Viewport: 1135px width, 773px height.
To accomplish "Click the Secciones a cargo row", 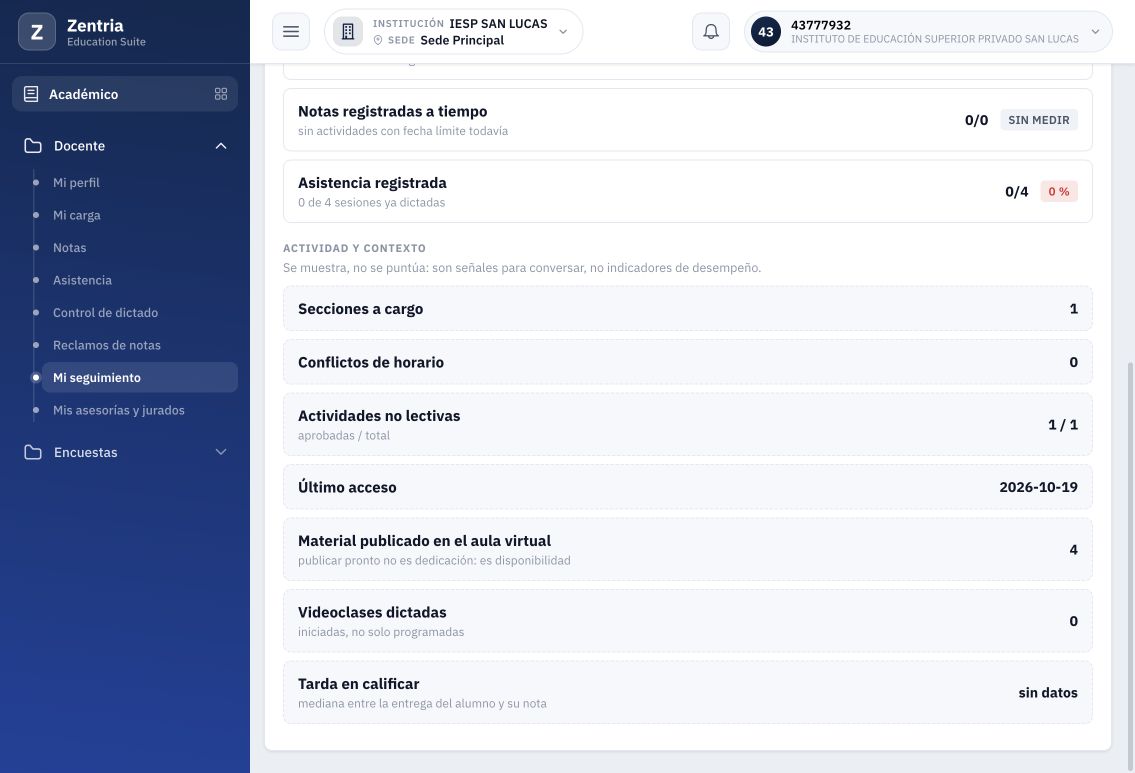I will coord(688,308).
